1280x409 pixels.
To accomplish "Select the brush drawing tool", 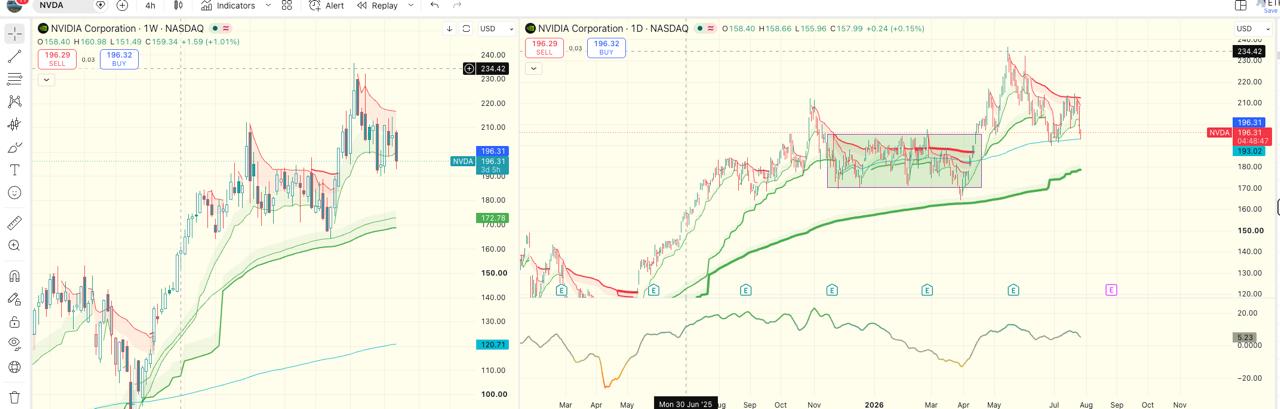I will (x=15, y=148).
